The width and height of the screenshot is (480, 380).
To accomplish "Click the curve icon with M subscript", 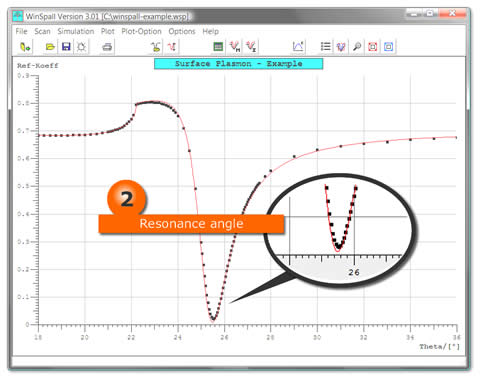I will pyautogui.click(x=235, y=47).
